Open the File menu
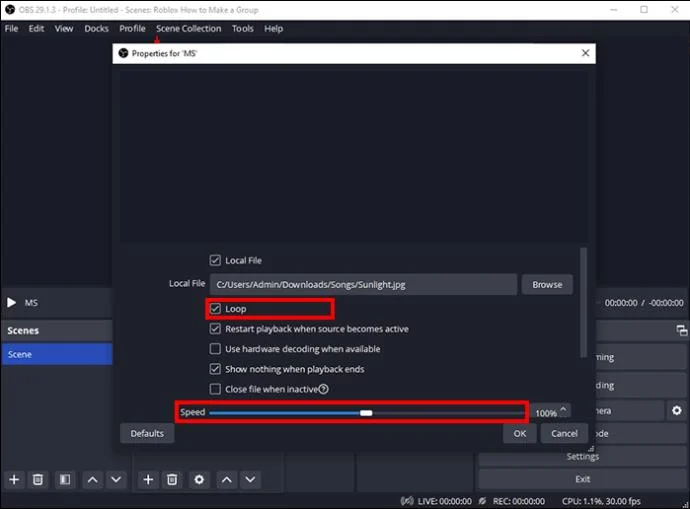 tap(11, 29)
